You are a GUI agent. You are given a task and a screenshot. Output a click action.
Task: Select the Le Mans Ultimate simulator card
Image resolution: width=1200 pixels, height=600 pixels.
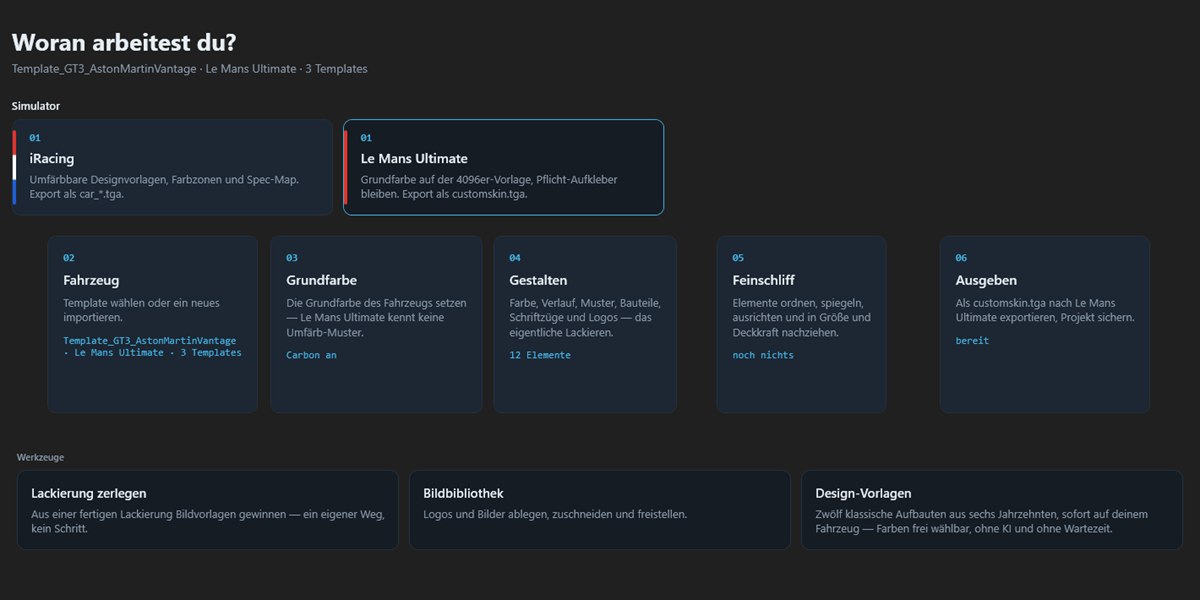[x=503, y=167]
